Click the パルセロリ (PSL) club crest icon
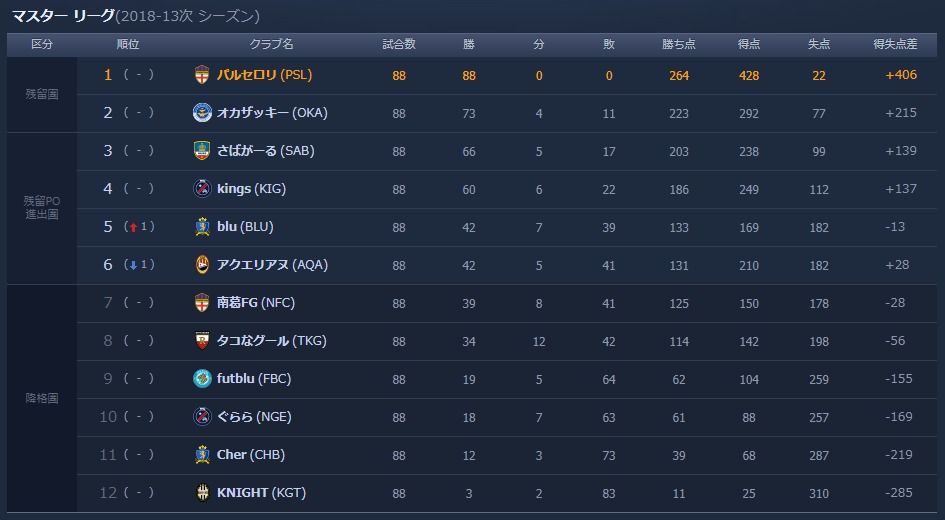The height and width of the screenshot is (520, 945). (x=202, y=75)
